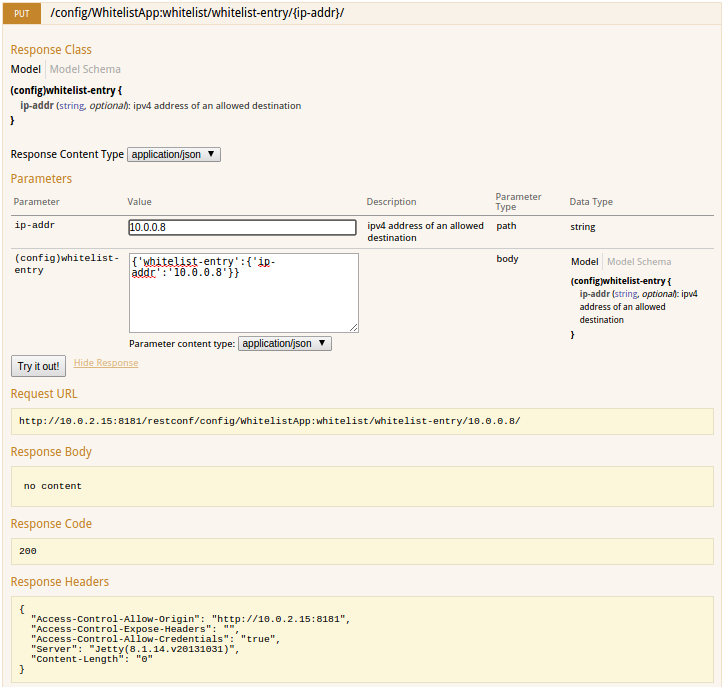This screenshot has width=726, height=687.
Task: Click the Parameter Type column header
Action: coord(518,202)
